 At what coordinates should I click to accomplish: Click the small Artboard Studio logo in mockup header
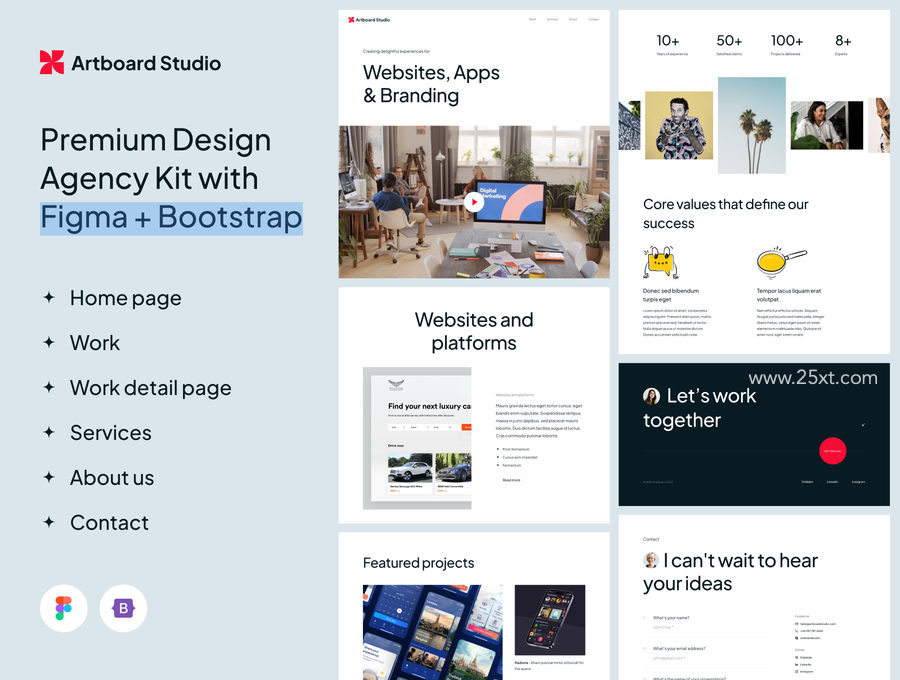coord(369,20)
